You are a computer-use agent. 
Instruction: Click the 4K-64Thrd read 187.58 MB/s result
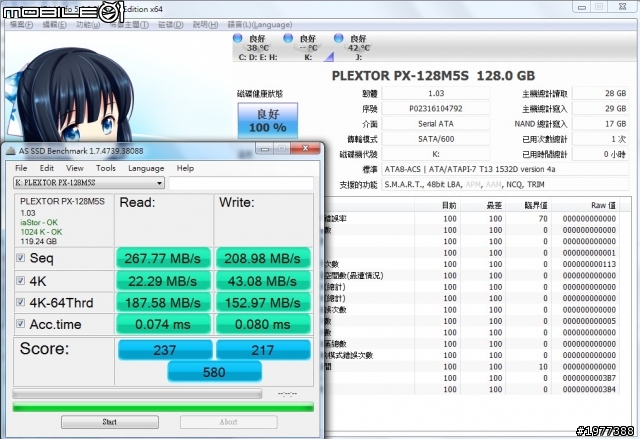163,303
